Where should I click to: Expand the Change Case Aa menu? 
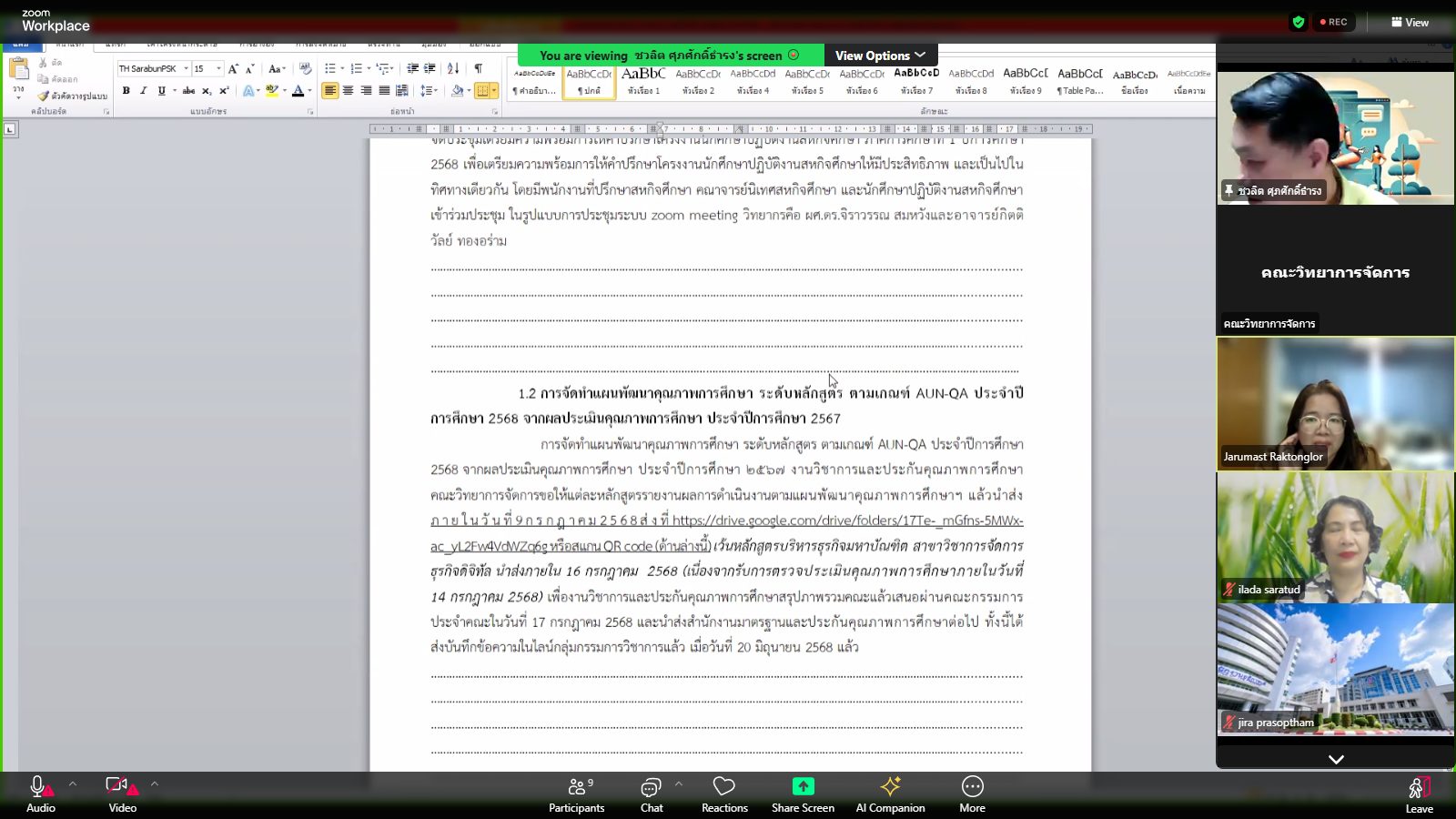point(277,68)
